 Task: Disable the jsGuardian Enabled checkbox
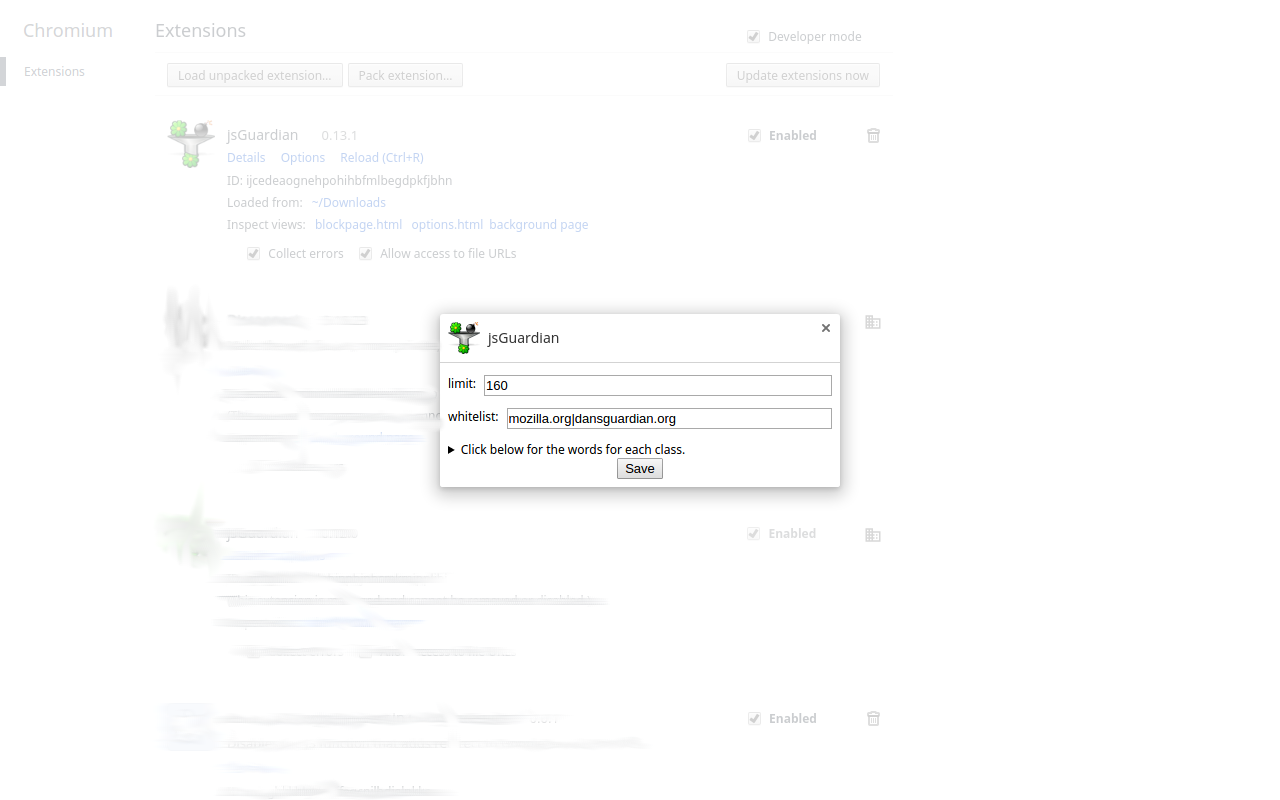pos(755,136)
